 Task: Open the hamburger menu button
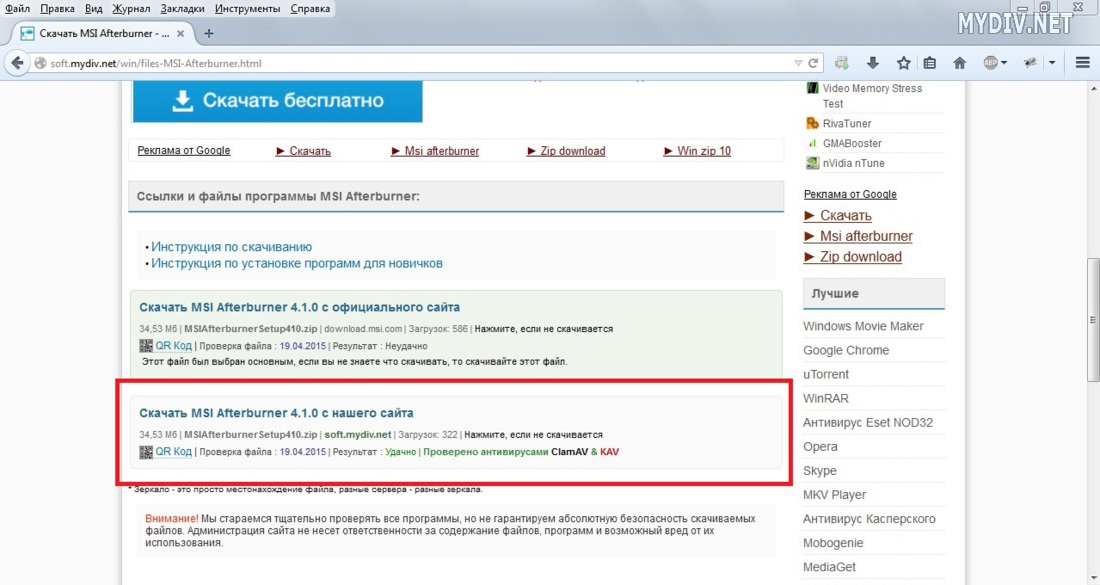tap(1082, 63)
